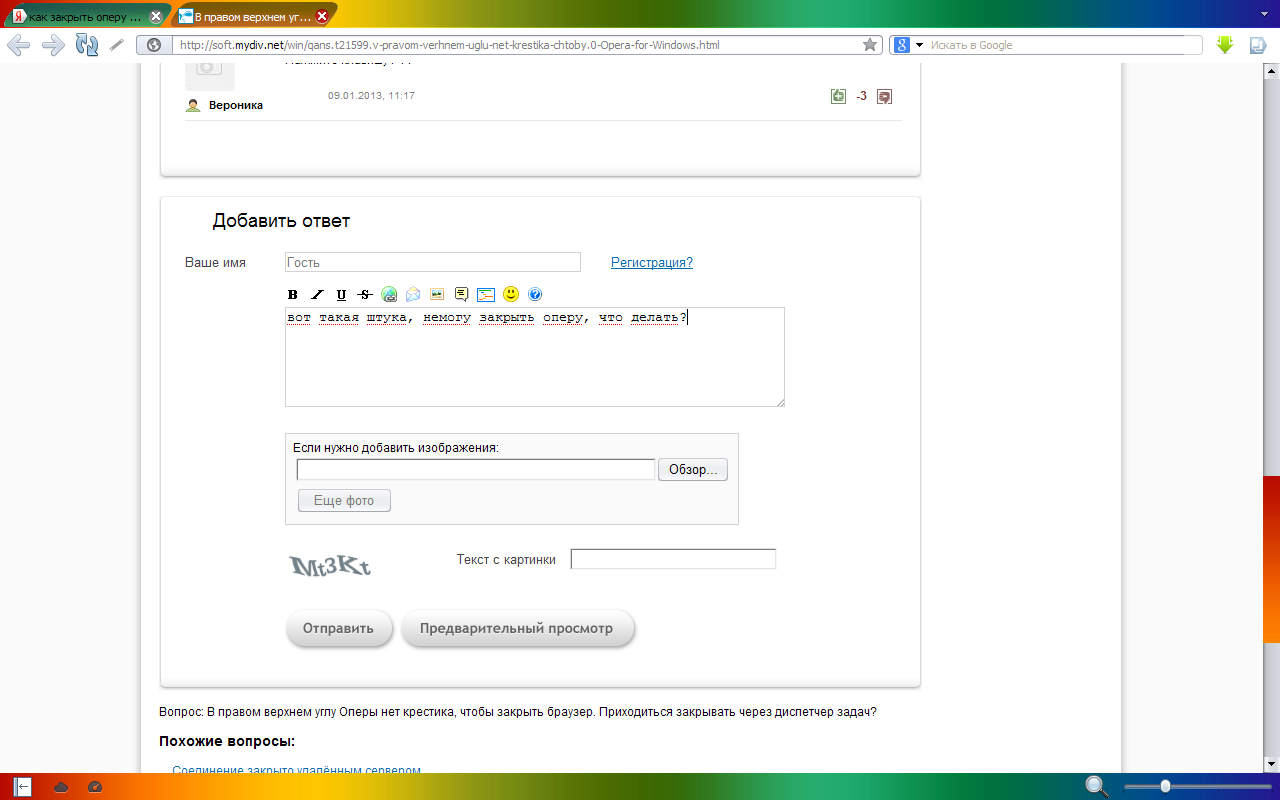Click the 'Предварительный просмотр' button

pos(518,628)
